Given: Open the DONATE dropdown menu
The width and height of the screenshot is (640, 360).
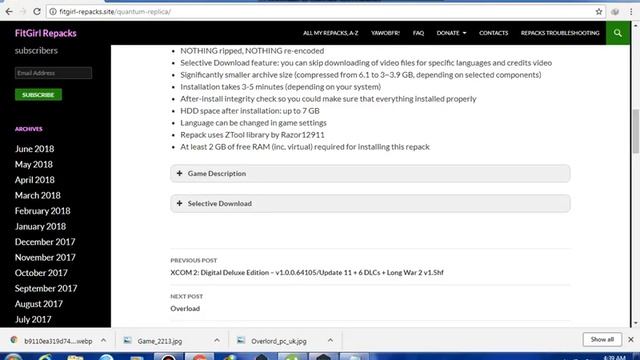Looking at the screenshot, I should pyautogui.click(x=451, y=33).
